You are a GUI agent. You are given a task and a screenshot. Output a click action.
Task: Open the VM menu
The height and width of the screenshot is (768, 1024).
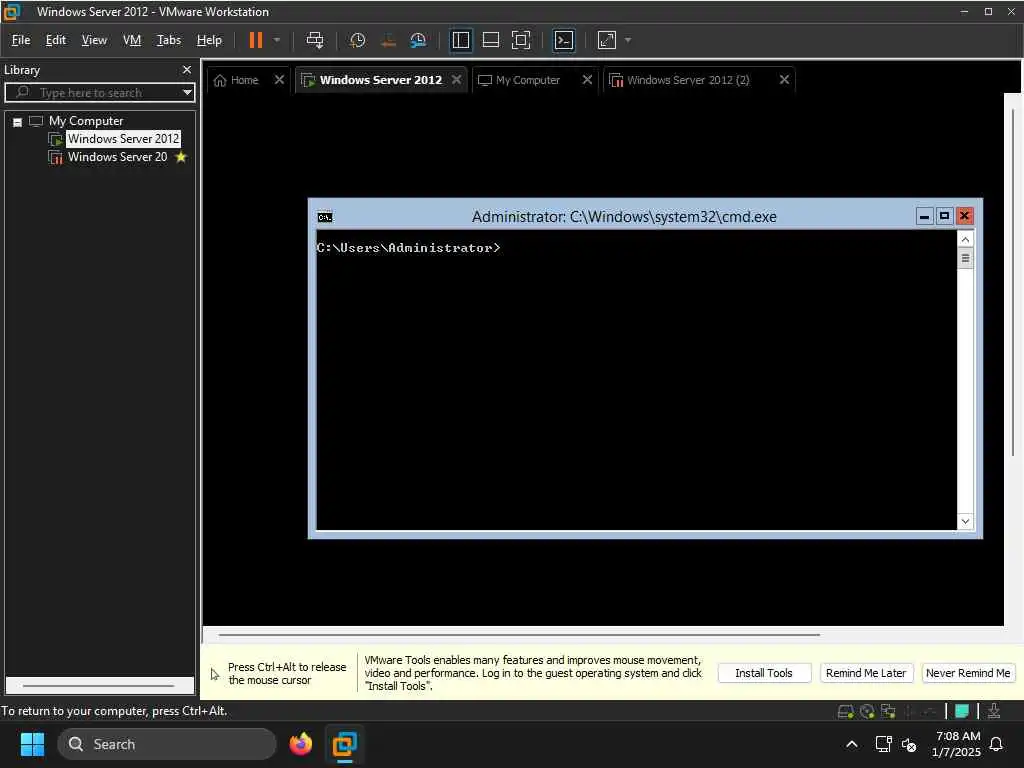tap(132, 40)
